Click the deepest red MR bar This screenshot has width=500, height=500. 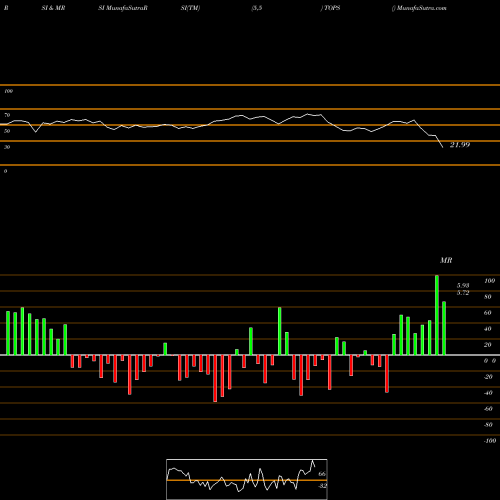215,378
